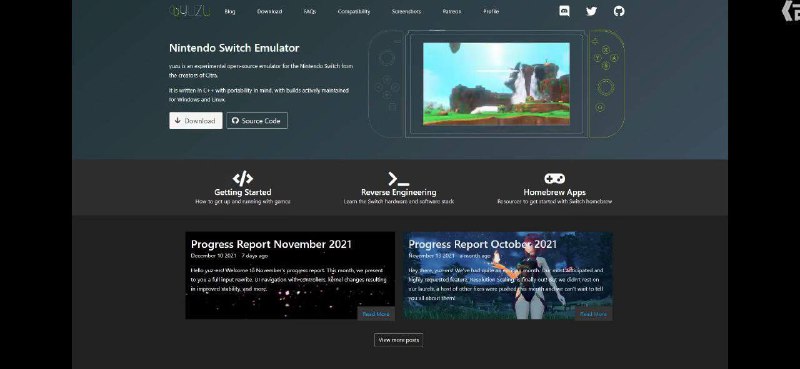The width and height of the screenshot is (800, 369).
Task: Click the 'Resources to get started with Switch homebrew' text
Action: tap(555, 202)
